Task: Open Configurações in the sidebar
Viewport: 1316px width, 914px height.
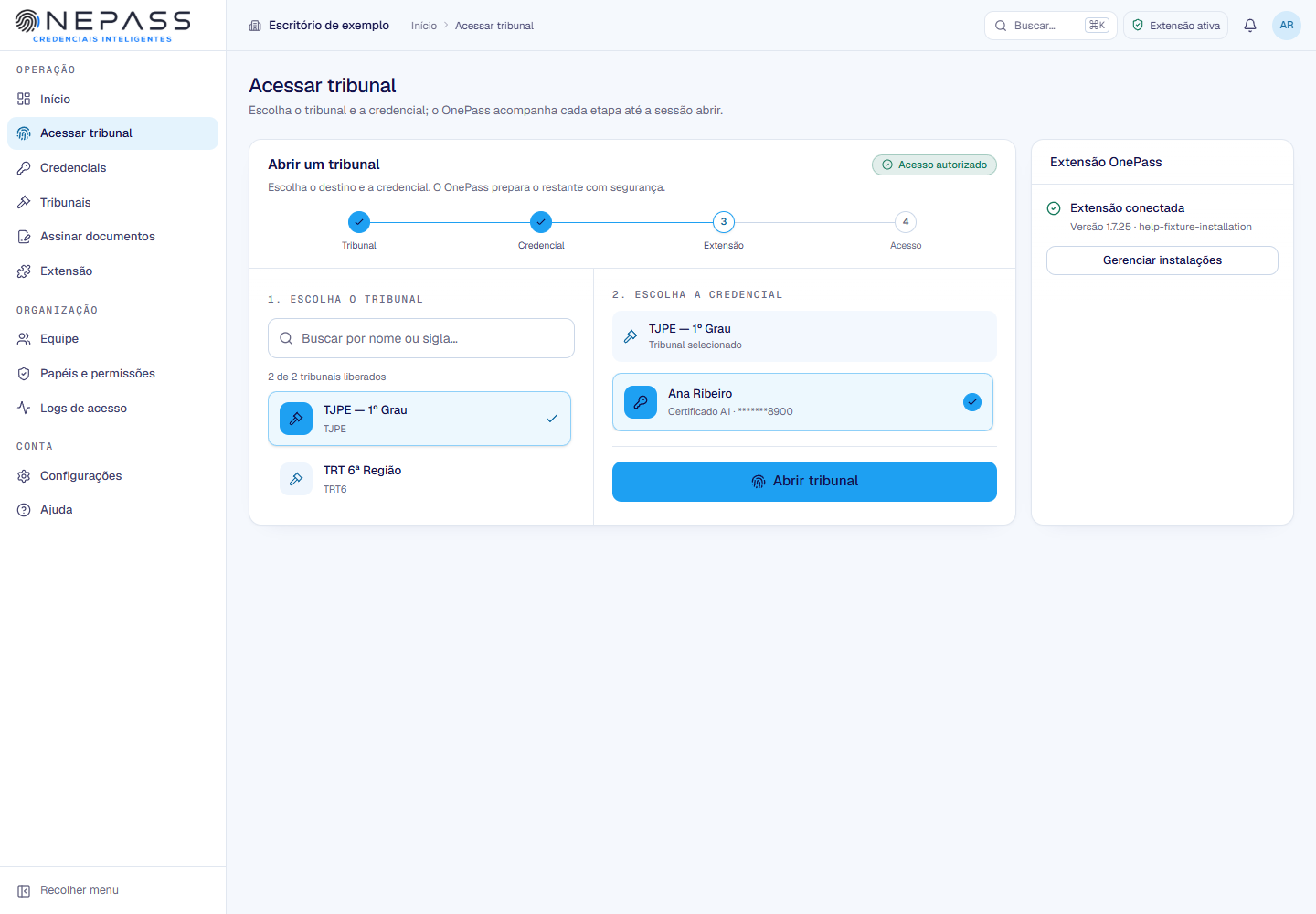Action: click(112, 476)
